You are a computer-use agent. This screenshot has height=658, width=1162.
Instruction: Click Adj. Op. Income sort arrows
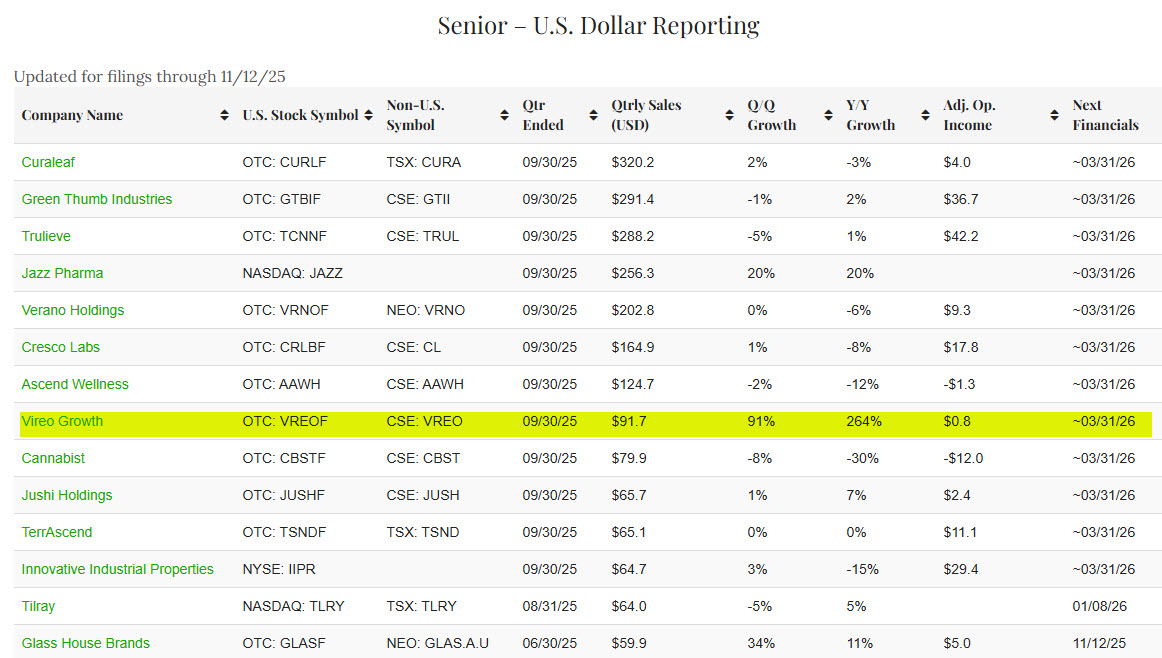pos(1054,116)
